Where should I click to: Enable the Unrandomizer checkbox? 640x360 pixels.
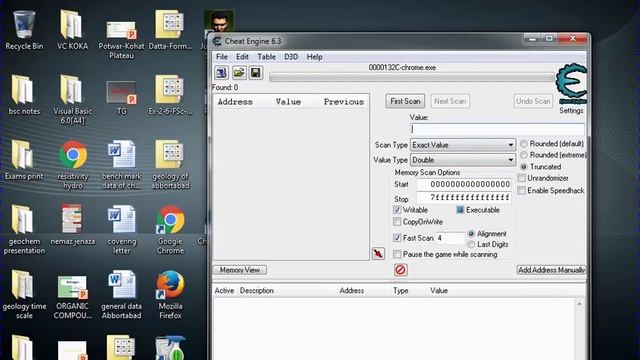(x=521, y=178)
